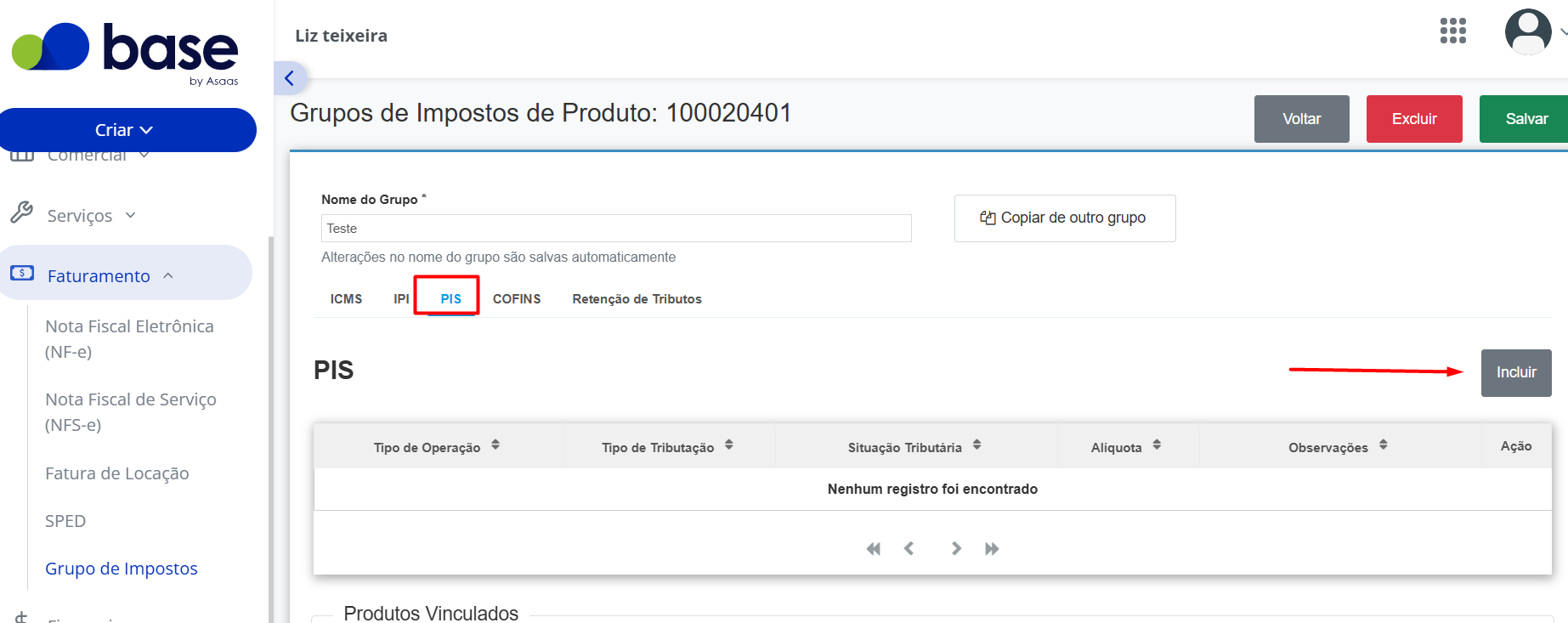Expand the Serviços menu
Screen dimensions: 1568x623
[x=91, y=215]
